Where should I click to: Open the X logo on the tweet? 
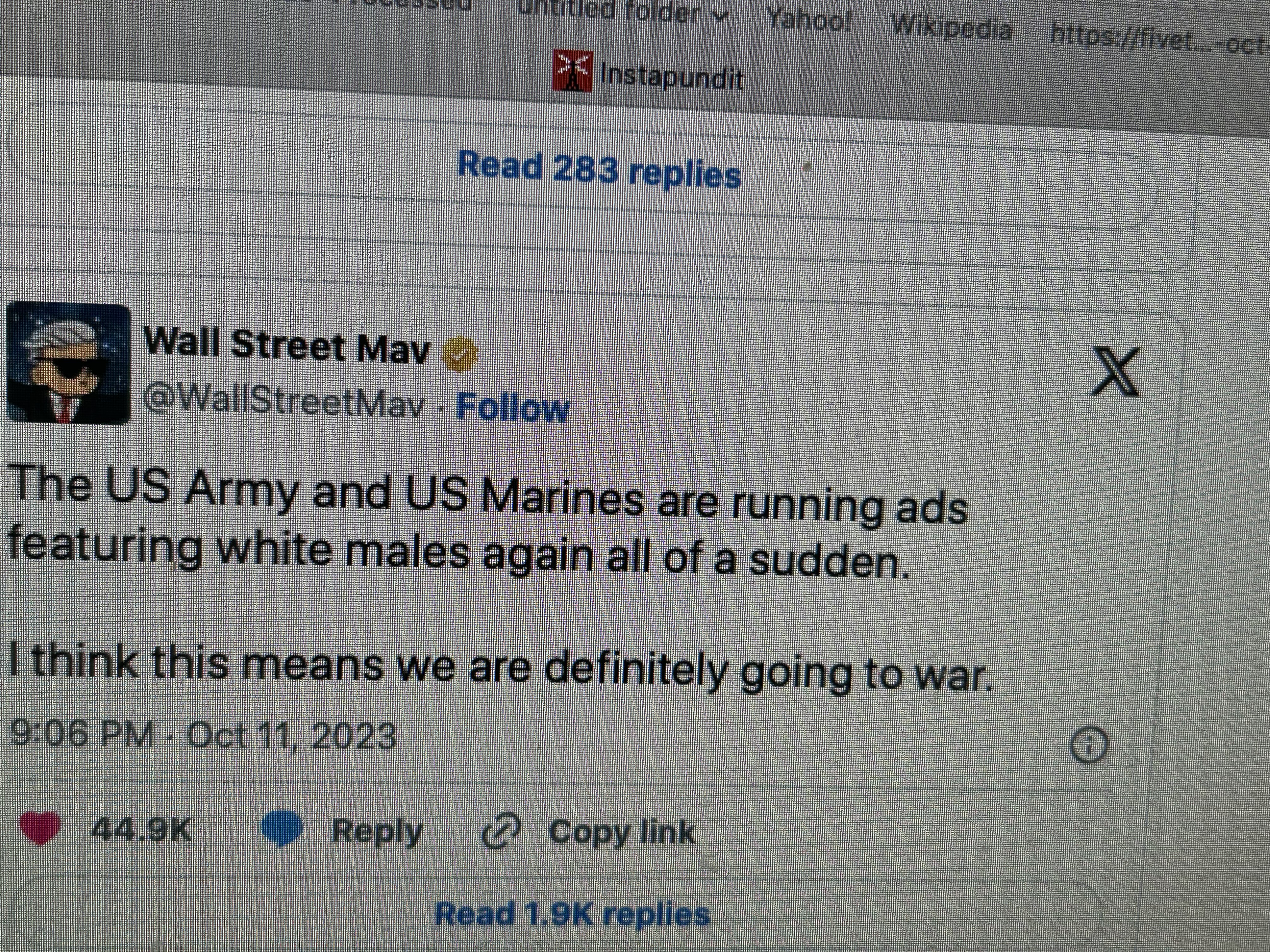[x=1115, y=372]
